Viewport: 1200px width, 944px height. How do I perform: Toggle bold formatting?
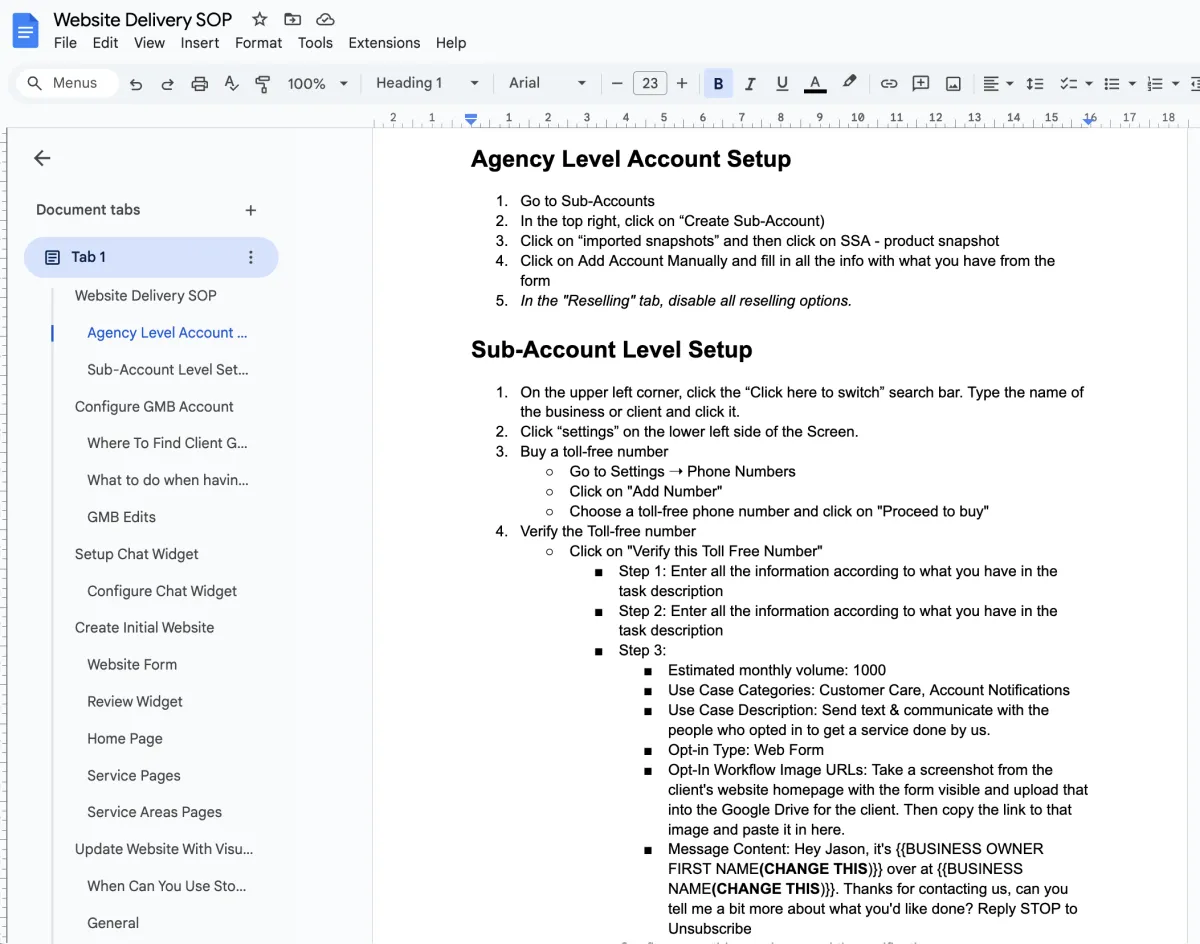tap(718, 84)
